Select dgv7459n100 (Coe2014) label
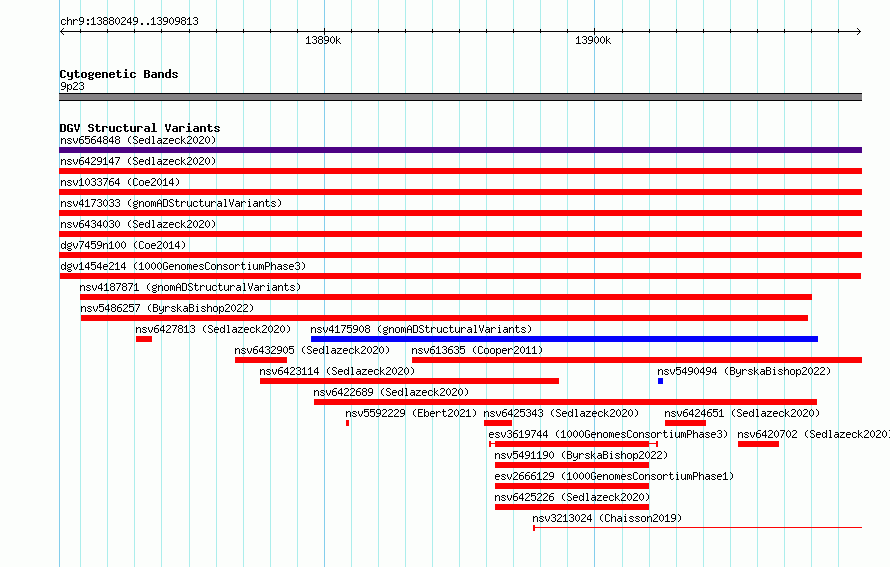This screenshot has width=890, height=567. 123,245
